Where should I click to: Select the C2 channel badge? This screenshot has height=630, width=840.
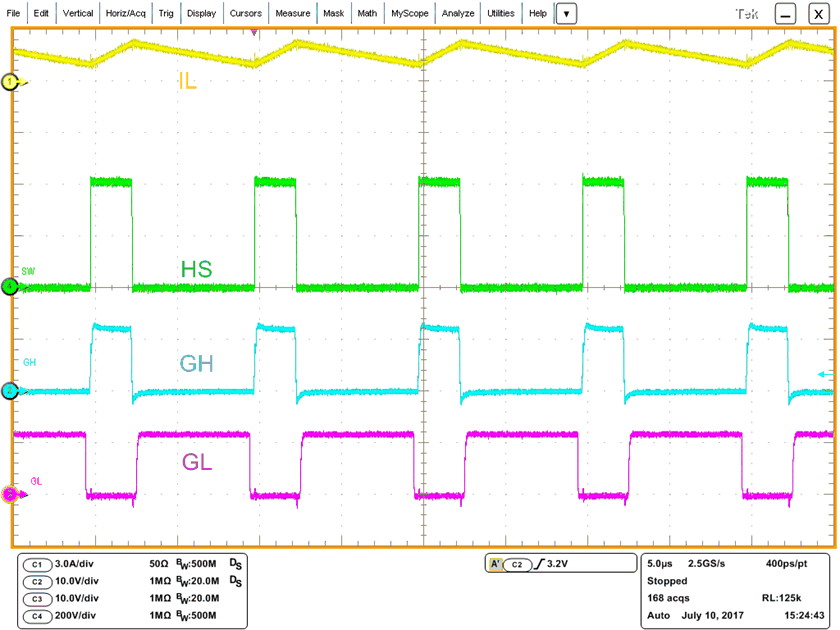36,581
